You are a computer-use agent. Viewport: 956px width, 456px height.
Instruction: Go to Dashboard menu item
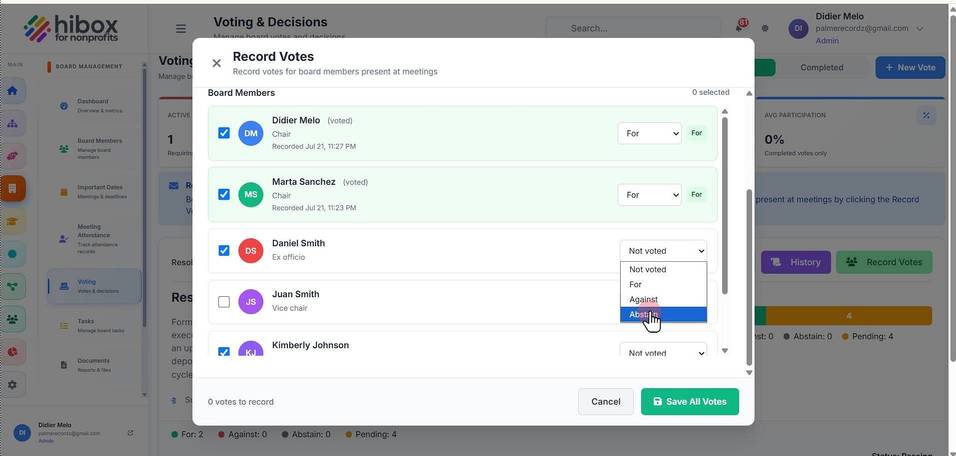pos(95,105)
